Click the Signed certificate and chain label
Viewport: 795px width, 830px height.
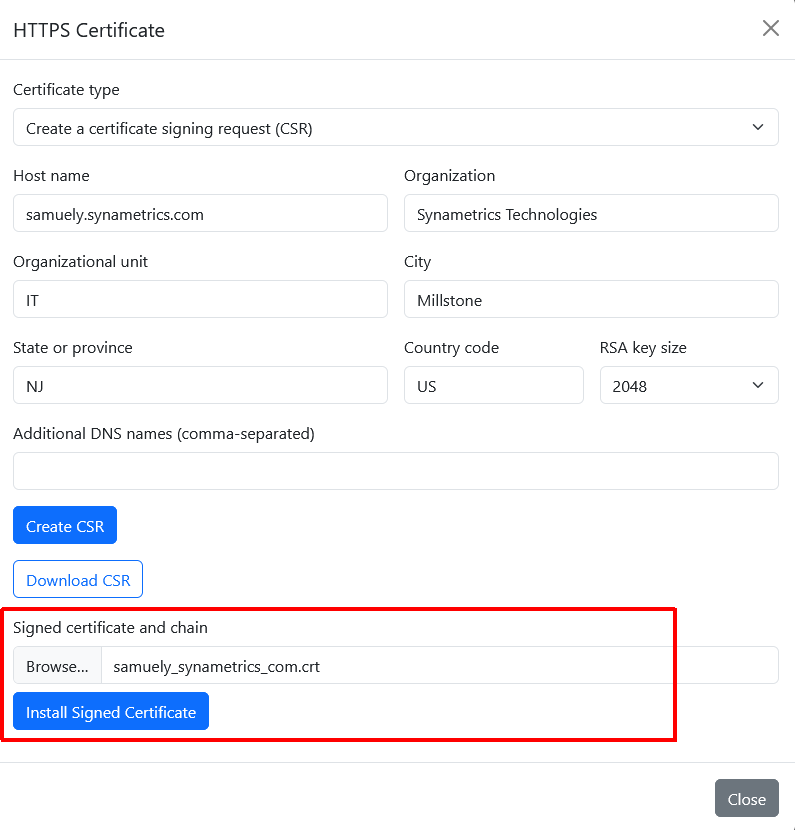click(x=110, y=628)
